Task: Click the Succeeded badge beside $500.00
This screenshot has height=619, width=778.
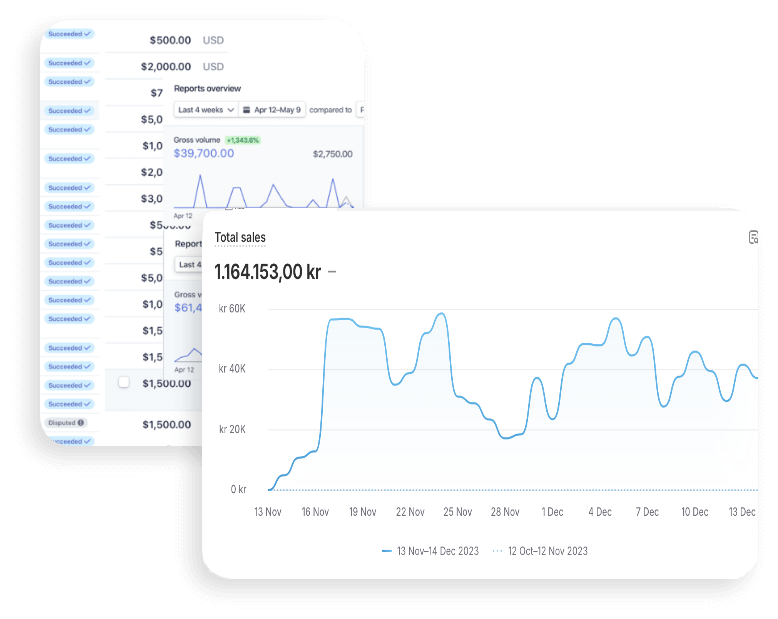Action: [69, 34]
